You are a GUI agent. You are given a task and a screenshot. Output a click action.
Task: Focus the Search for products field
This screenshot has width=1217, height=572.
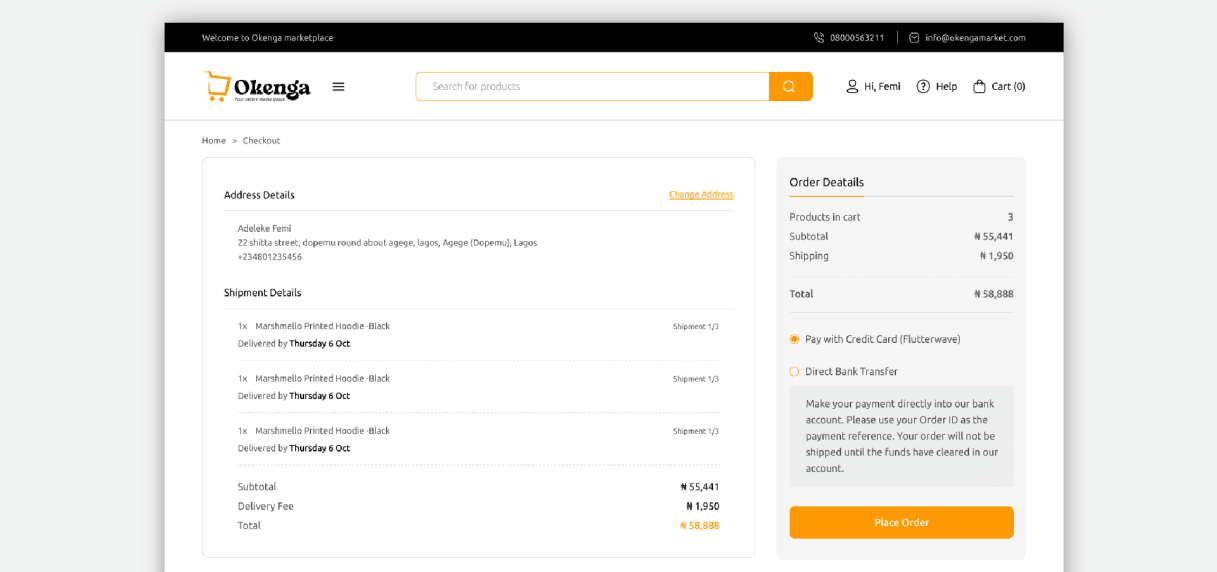592,86
